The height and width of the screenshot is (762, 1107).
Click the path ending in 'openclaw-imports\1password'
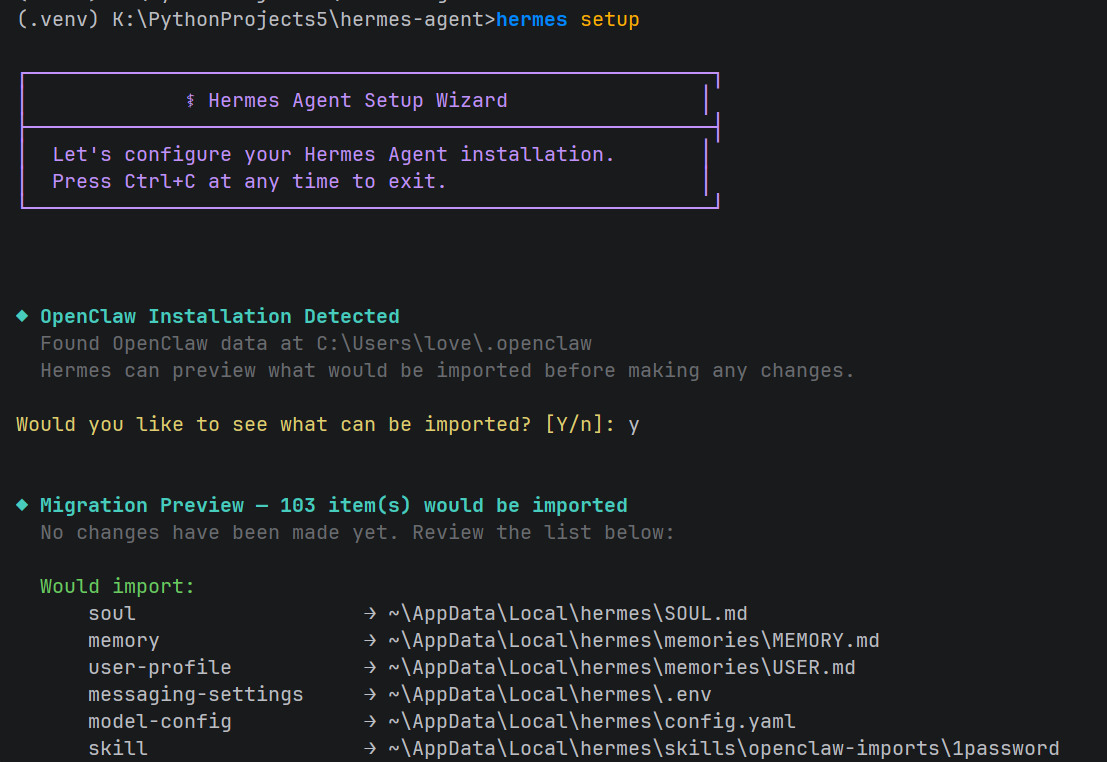pos(724,748)
